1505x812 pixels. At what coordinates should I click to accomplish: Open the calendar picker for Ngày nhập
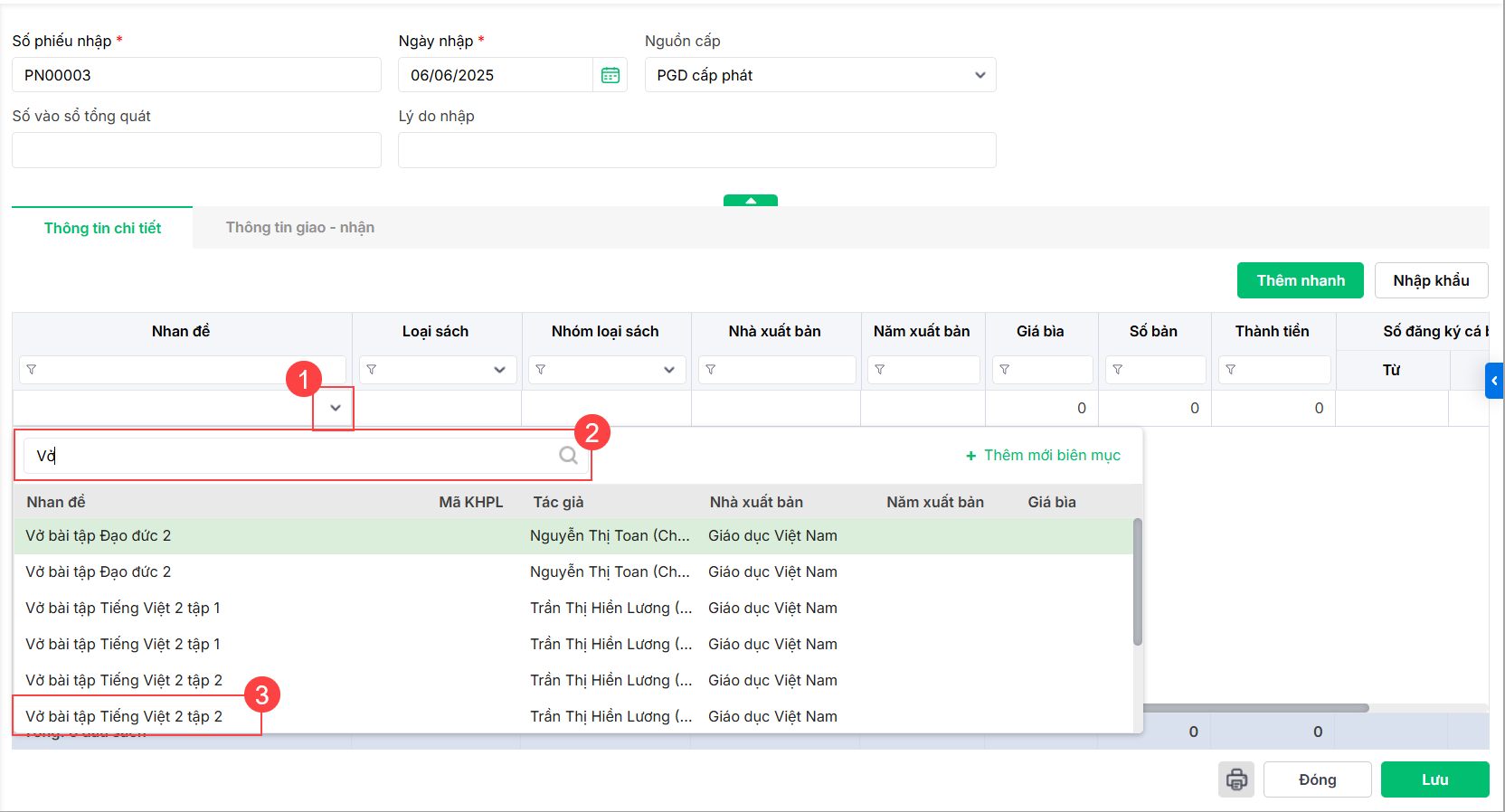click(611, 75)
